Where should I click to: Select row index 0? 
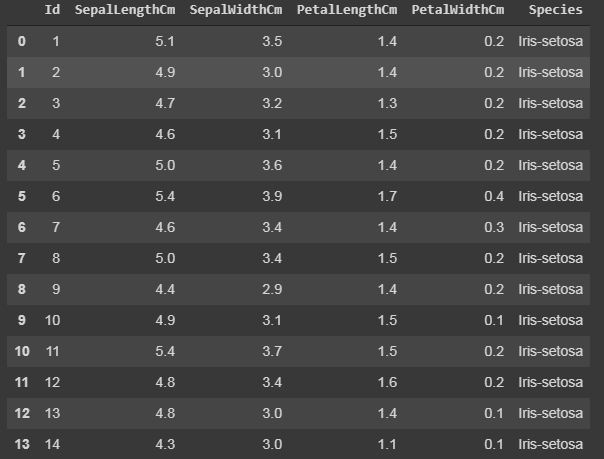[x=22, y=41]
